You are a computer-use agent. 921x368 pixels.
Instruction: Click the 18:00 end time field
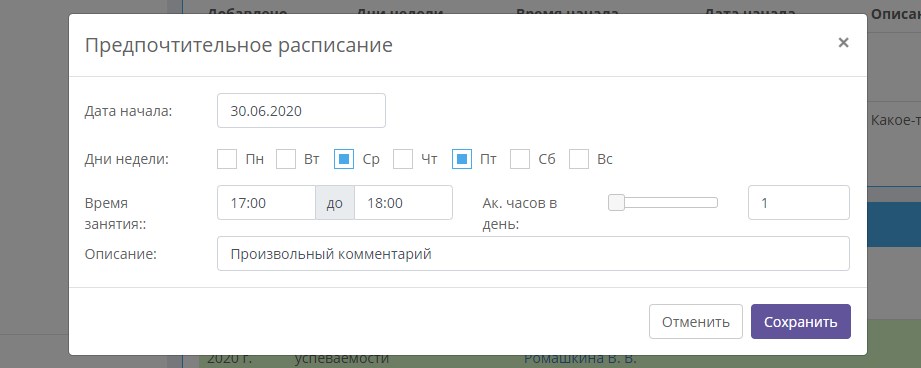pos(404,203)
